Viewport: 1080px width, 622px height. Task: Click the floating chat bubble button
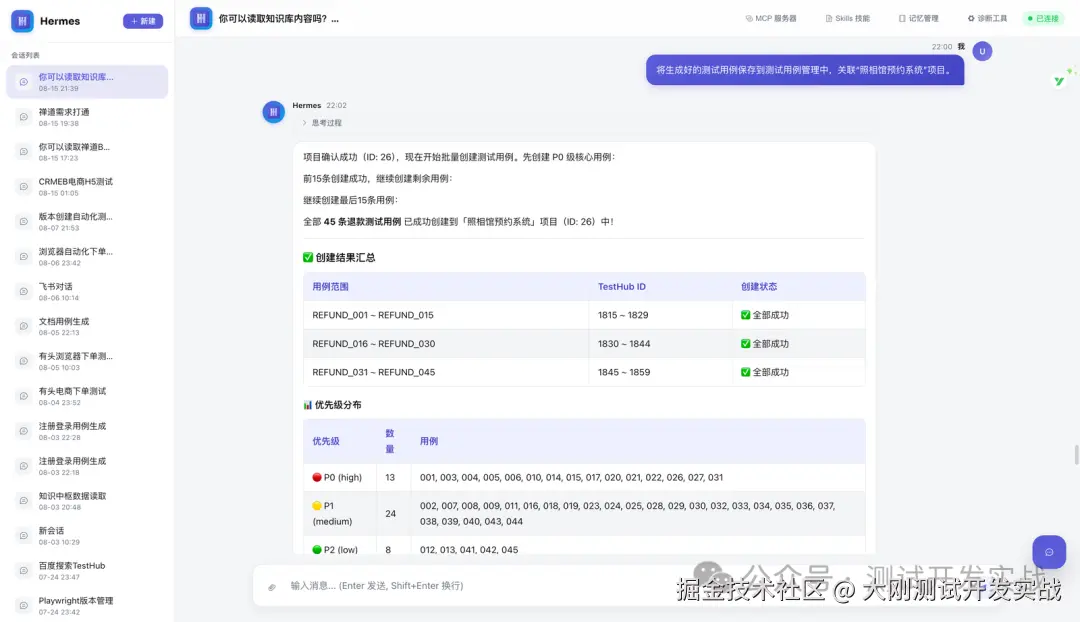pyautogui.click(x=1049, y=552)
